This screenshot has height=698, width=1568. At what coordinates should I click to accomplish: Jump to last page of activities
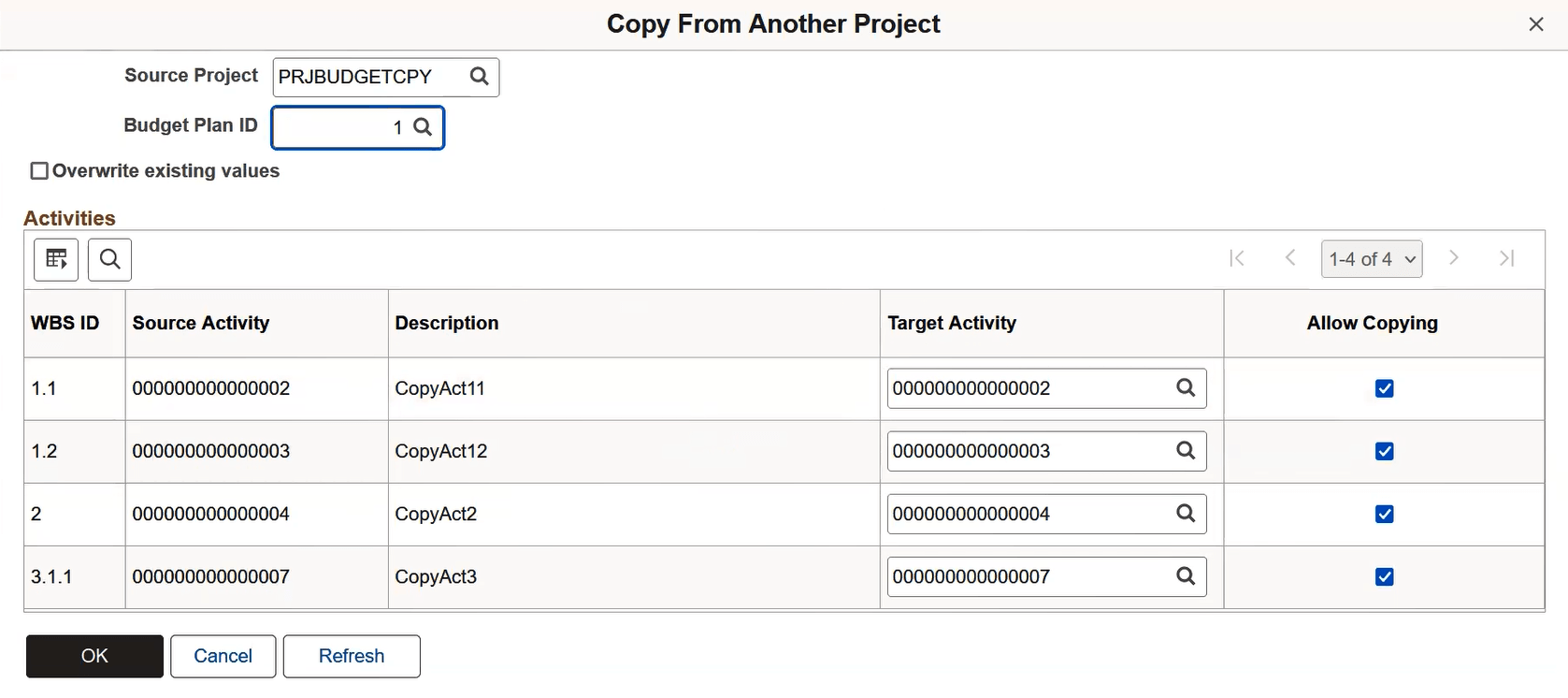[x=1506, y=258]
